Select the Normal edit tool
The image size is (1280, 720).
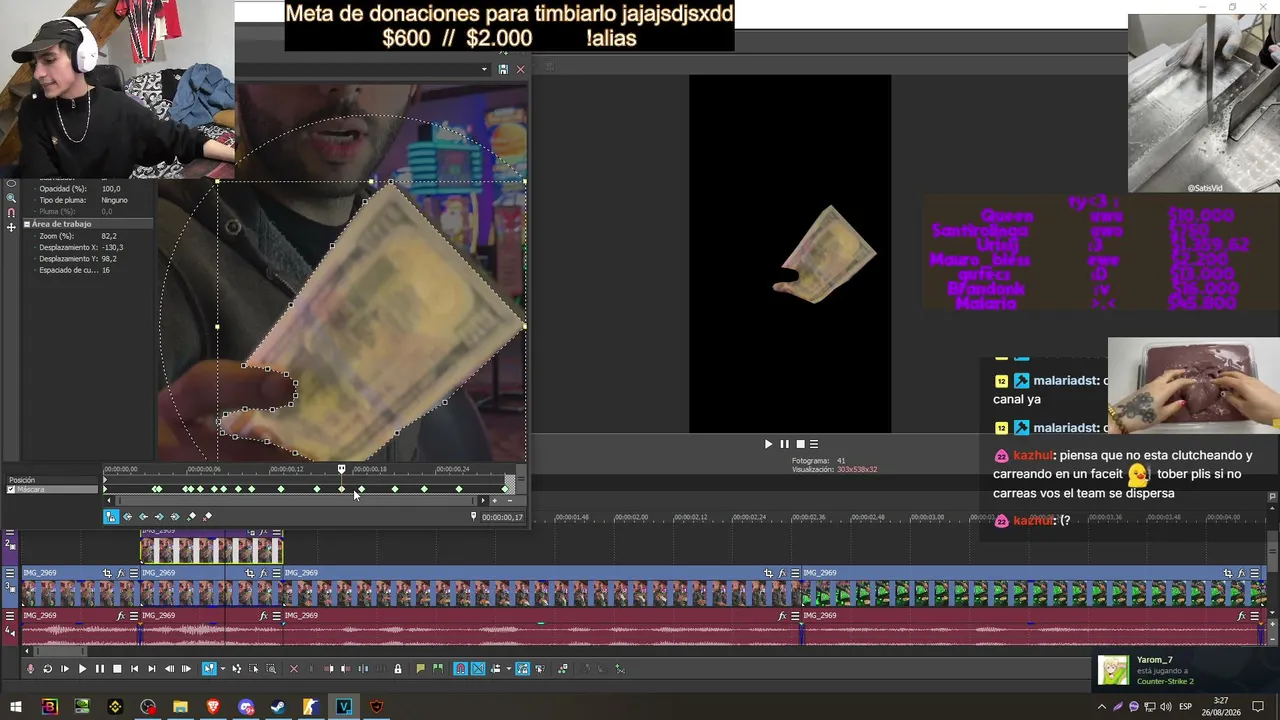click(x=209, y=669)
